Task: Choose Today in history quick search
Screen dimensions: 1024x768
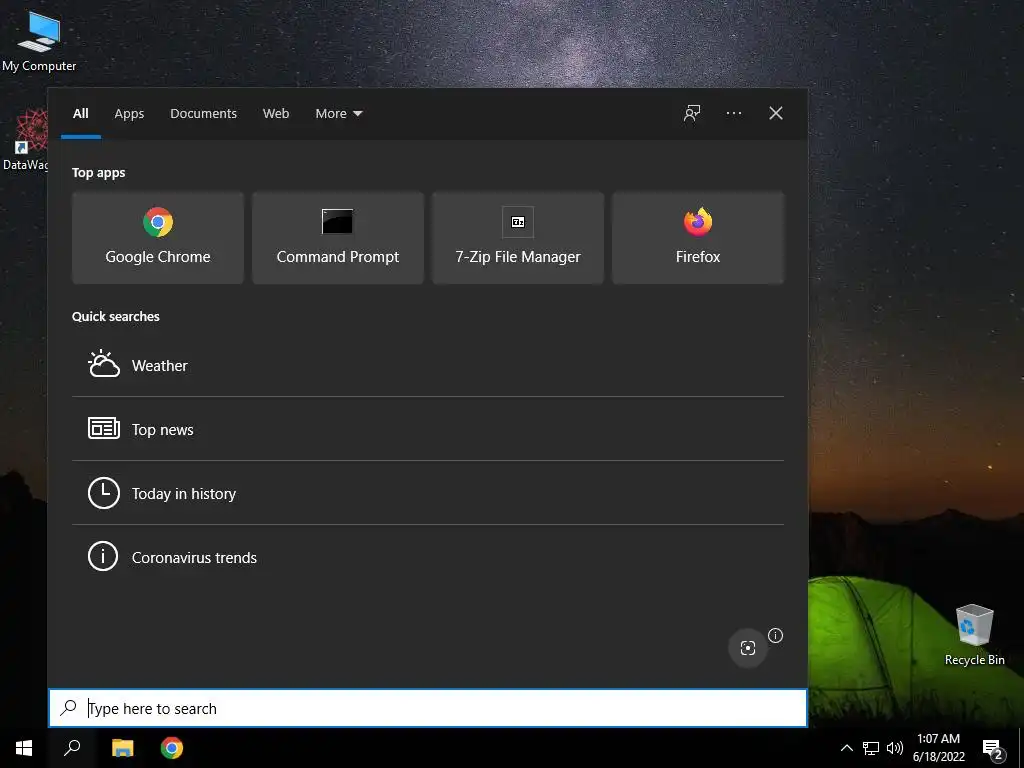Action: coord(428,493)
